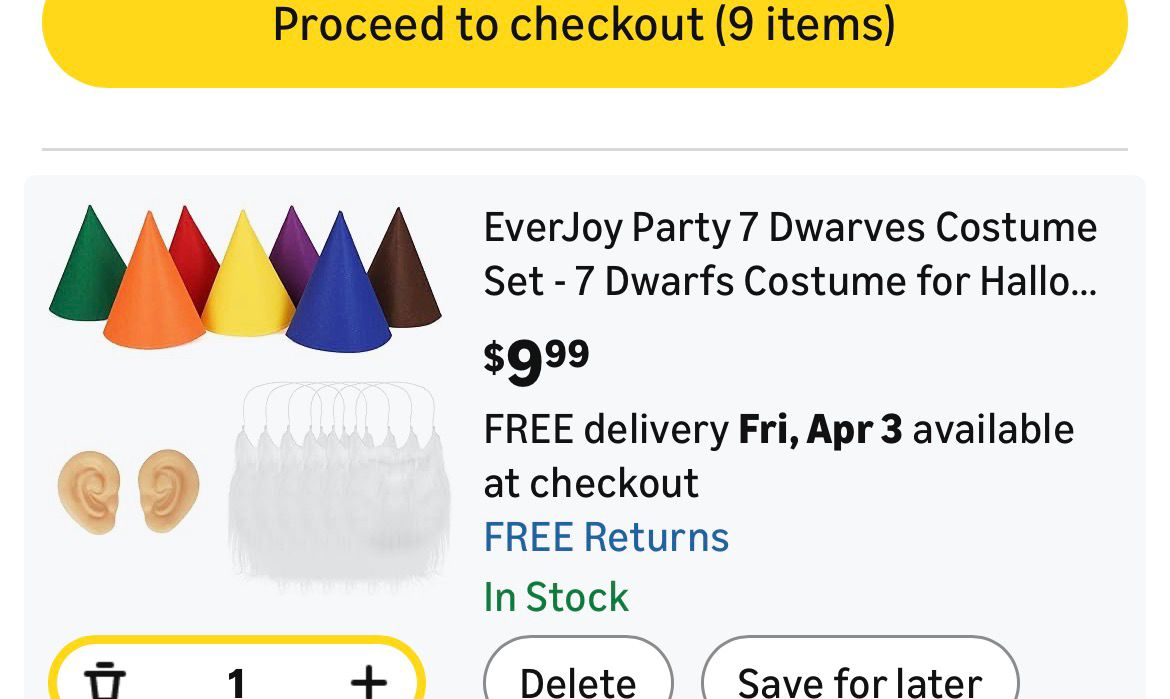Click the $9.99 price

(536, 361)
